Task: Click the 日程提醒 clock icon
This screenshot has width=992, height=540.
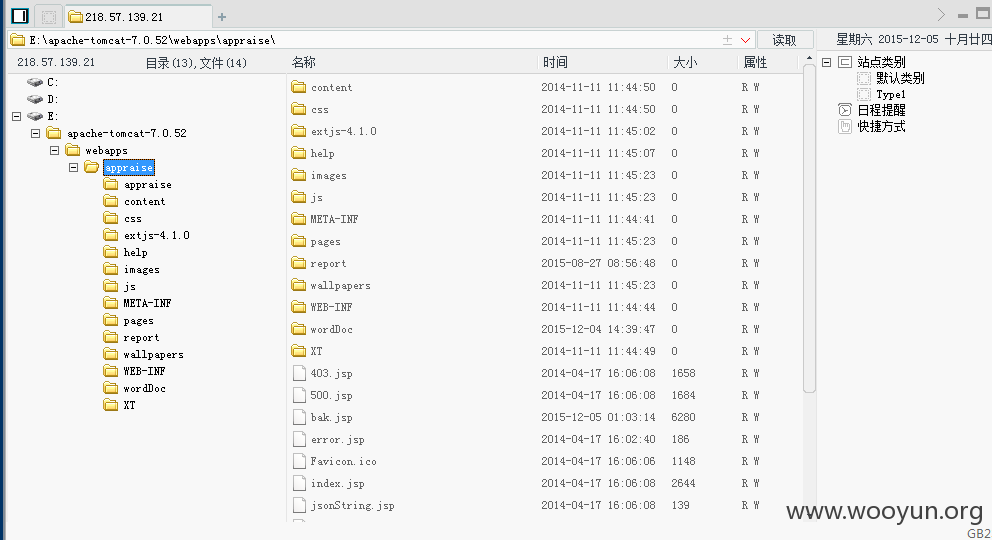Action: pyautogui.click(x=845, y=109)
